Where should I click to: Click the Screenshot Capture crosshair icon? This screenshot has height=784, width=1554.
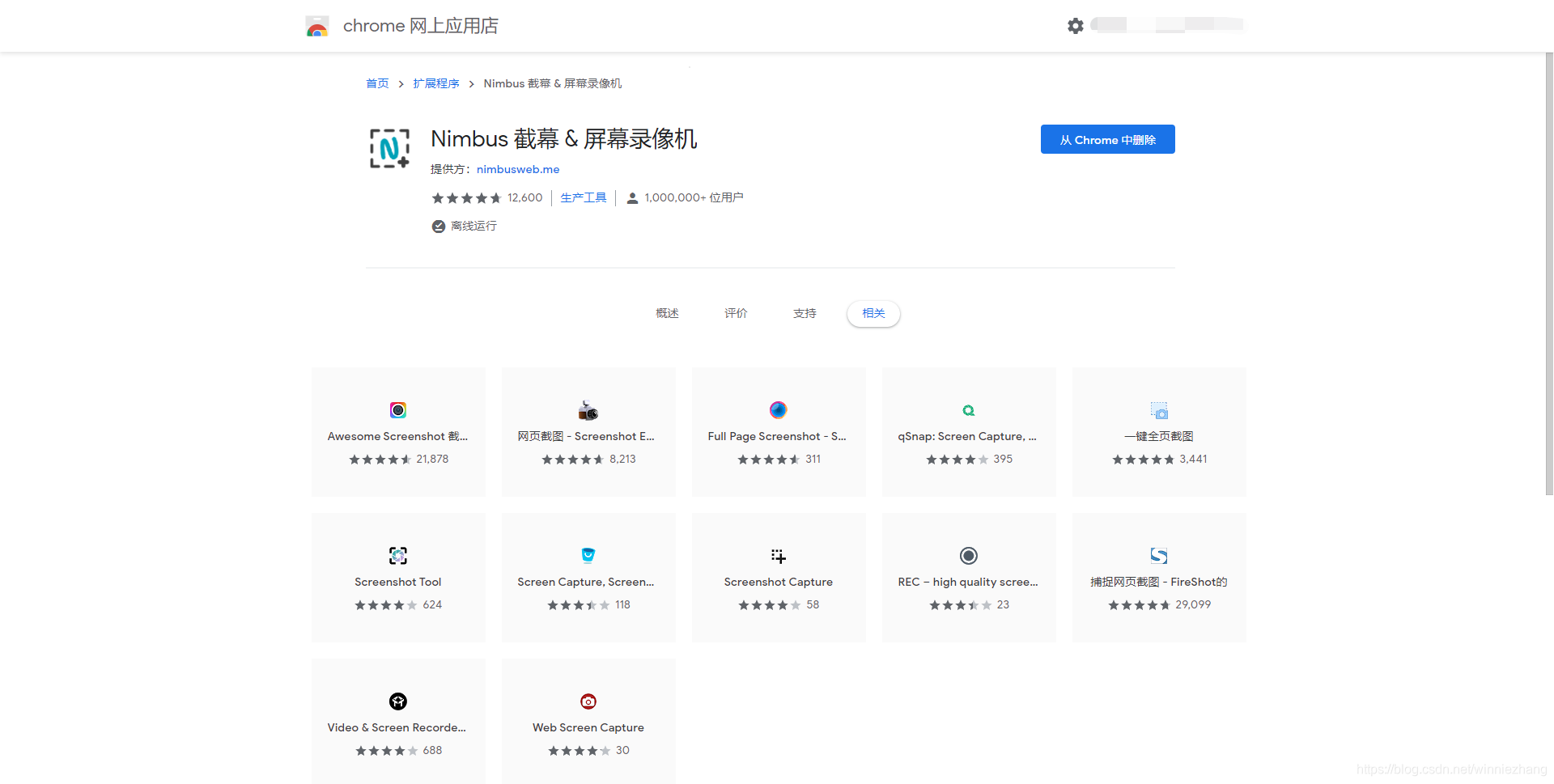[x=779, y=556]
